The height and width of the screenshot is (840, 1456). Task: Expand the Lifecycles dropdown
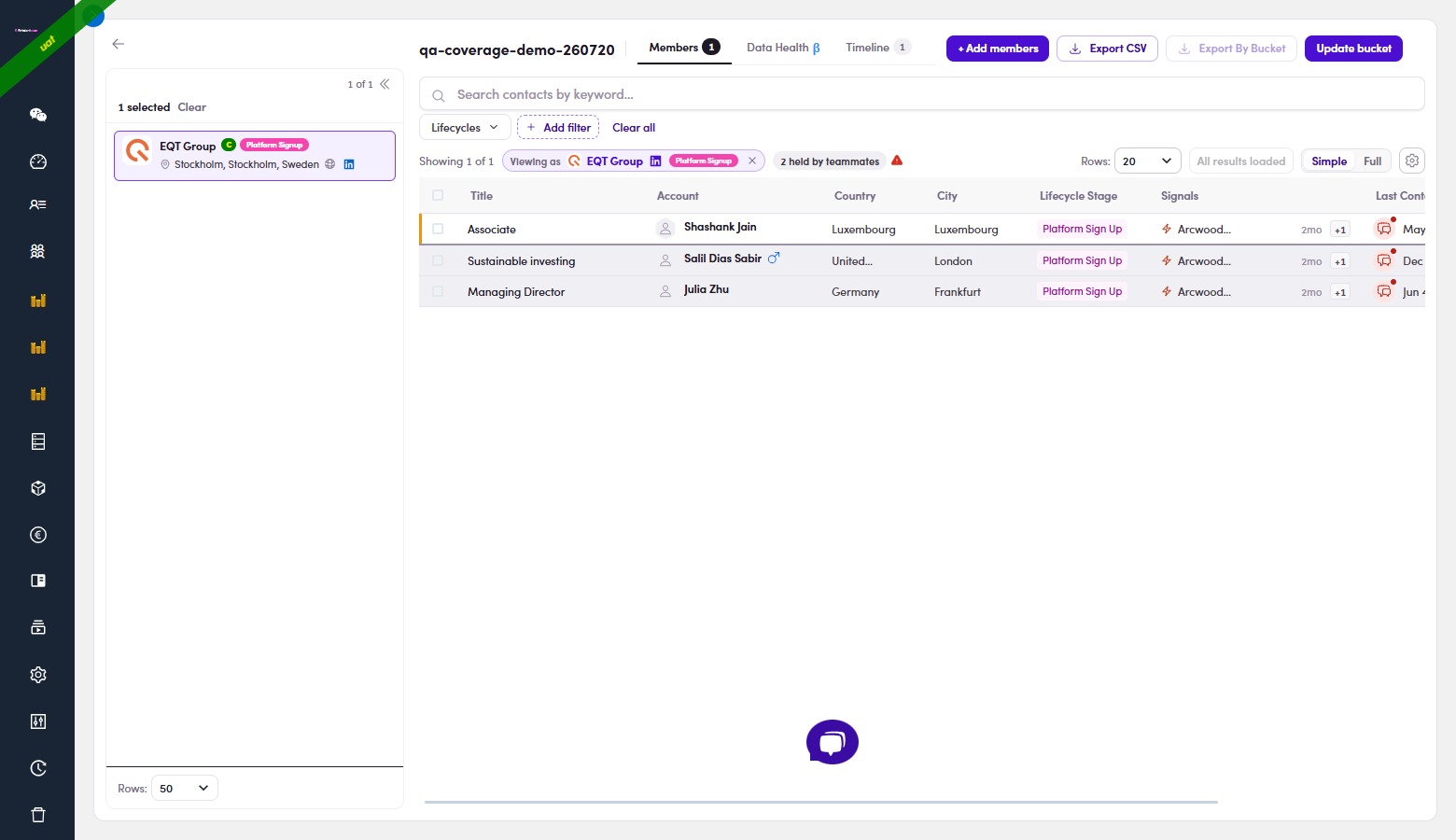click(465, 128)
